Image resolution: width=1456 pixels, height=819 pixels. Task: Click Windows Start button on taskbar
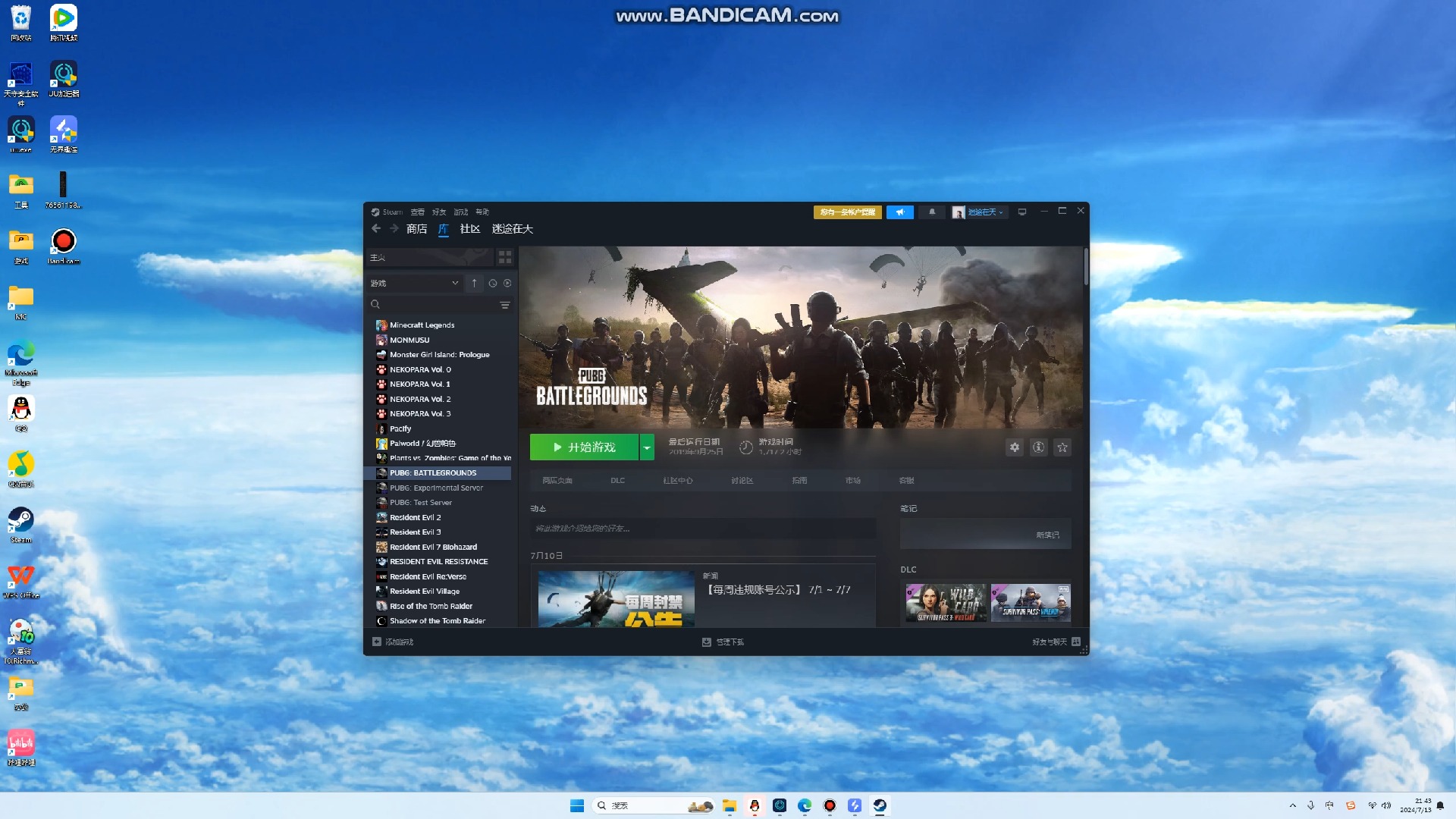click(577, 805)
